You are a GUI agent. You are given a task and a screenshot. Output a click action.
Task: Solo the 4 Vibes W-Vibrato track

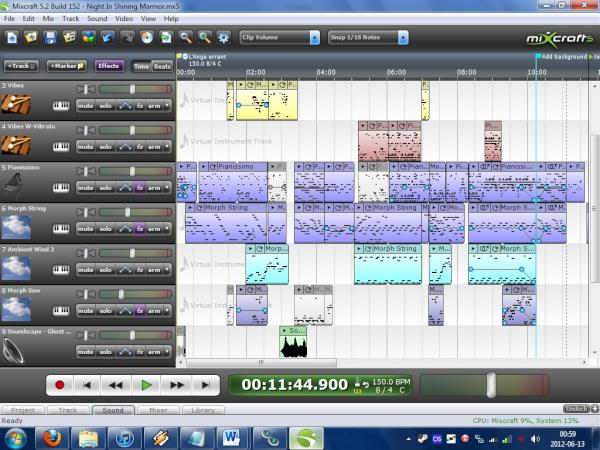[x=105, y=147]
